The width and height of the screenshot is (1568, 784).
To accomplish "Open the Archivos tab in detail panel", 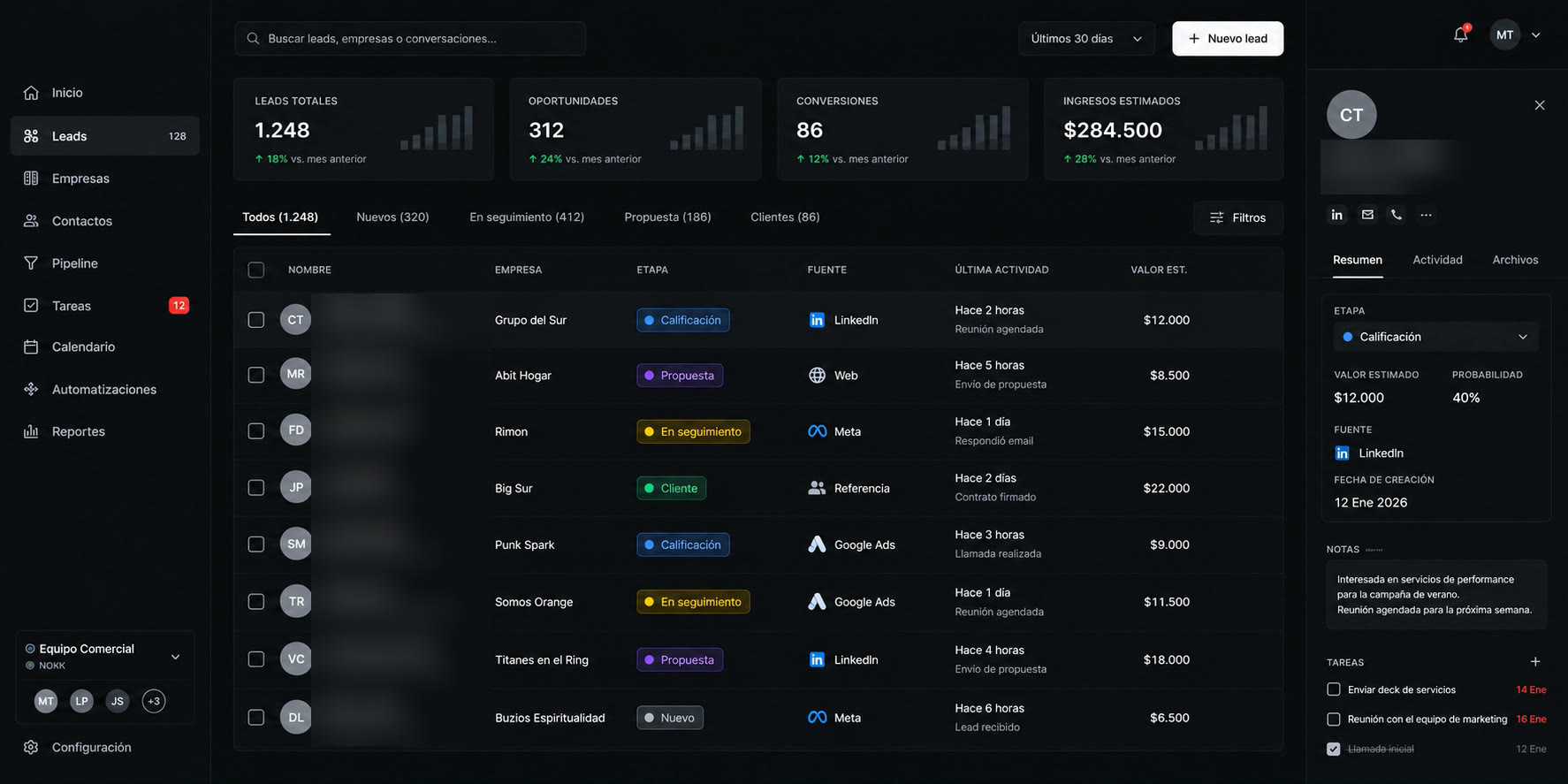I will (1515, 260).
